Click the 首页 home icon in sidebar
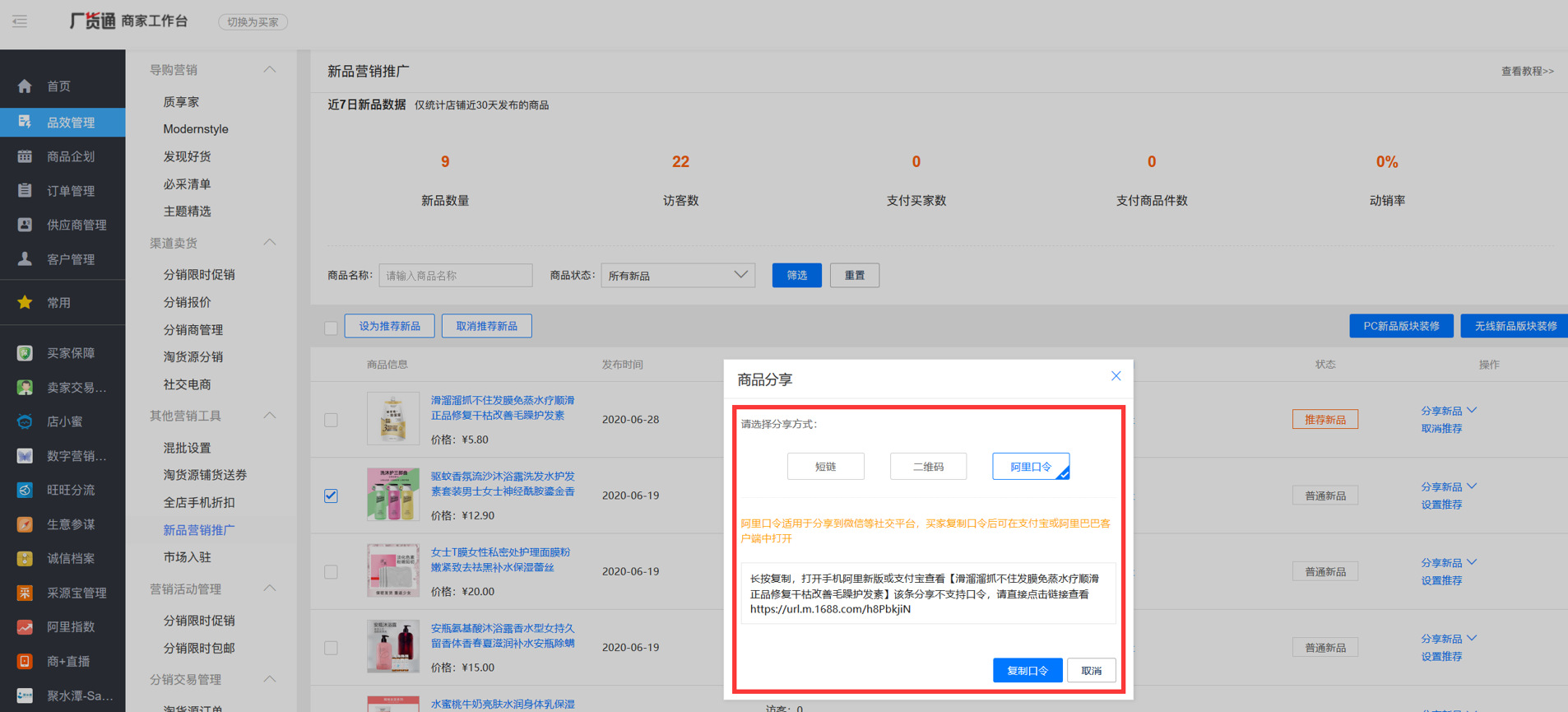1568x712 pixels. tap(25, 86)
